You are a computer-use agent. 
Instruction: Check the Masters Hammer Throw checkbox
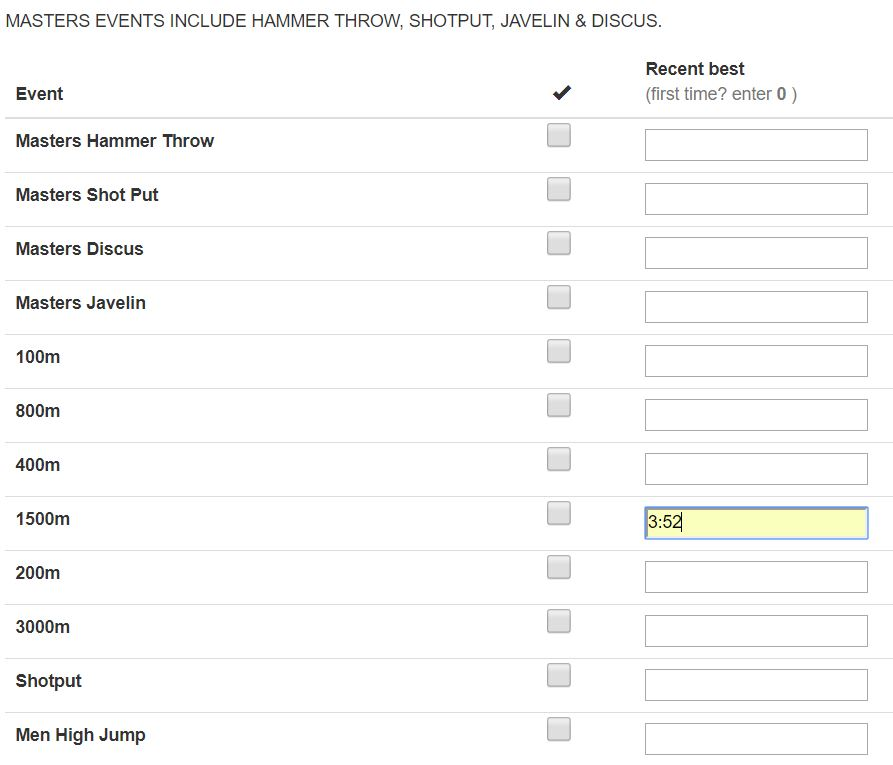pyautogui.click(x=559, y=136)
